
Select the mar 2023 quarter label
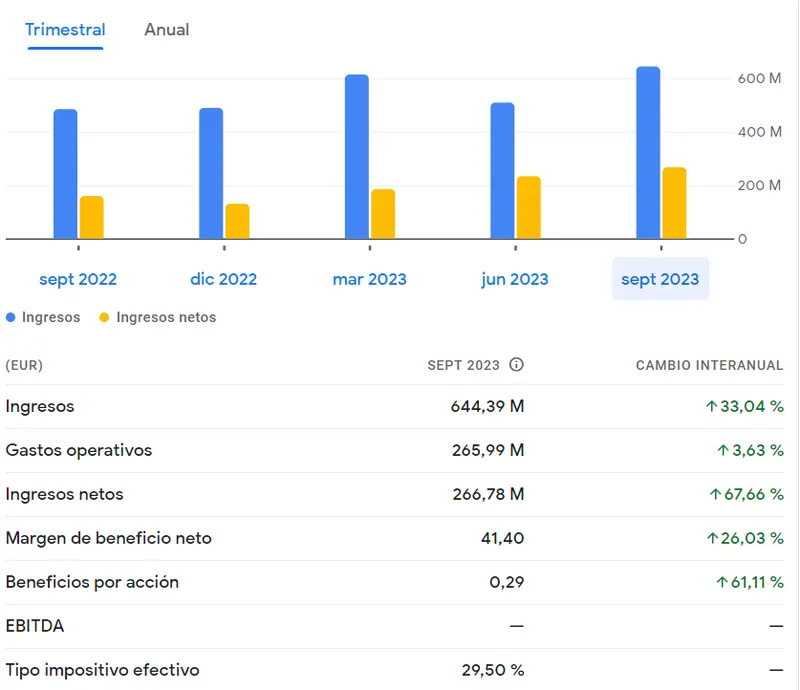point(369,279)
